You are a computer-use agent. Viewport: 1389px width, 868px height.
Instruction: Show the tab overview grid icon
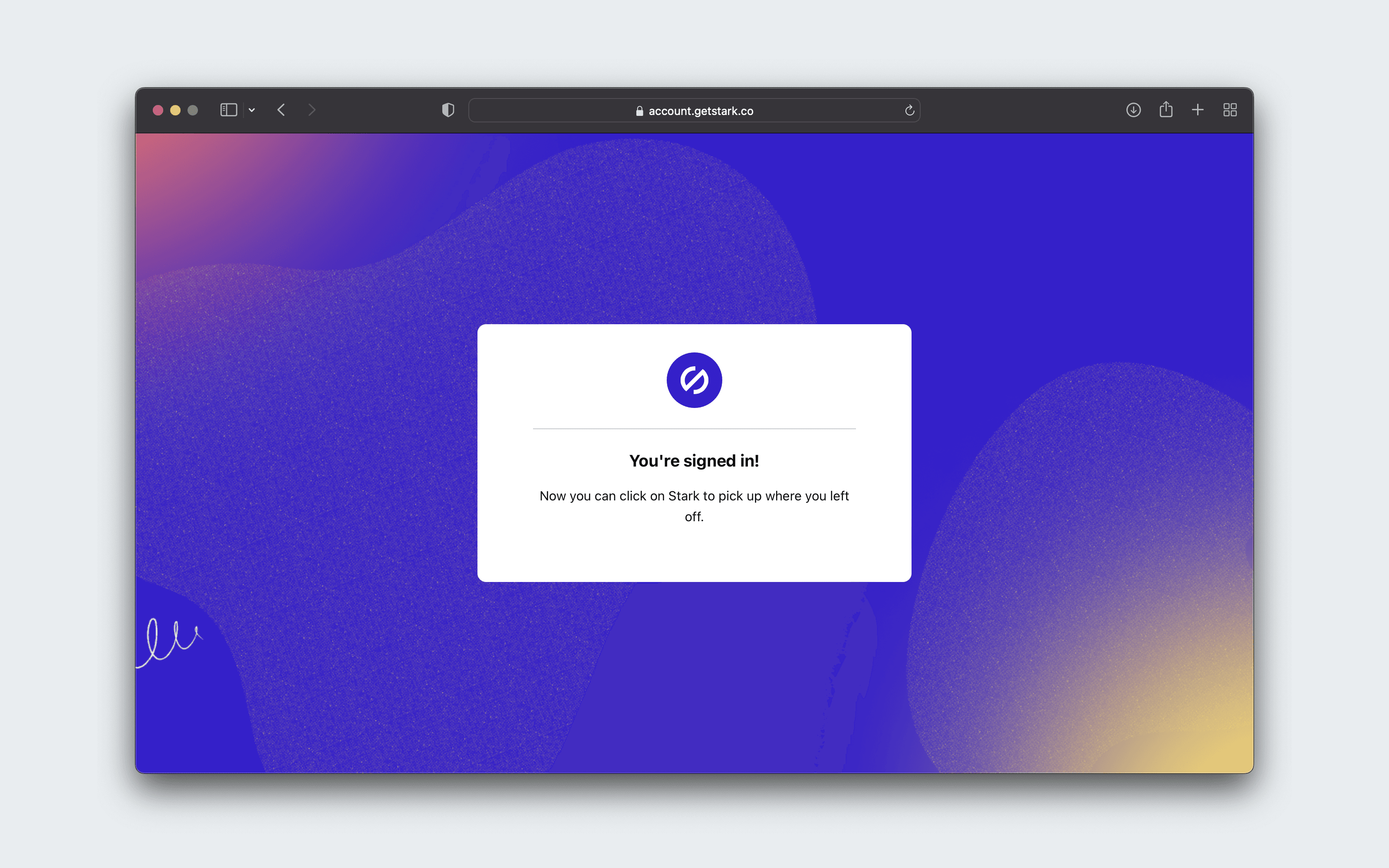[1230, 110]
